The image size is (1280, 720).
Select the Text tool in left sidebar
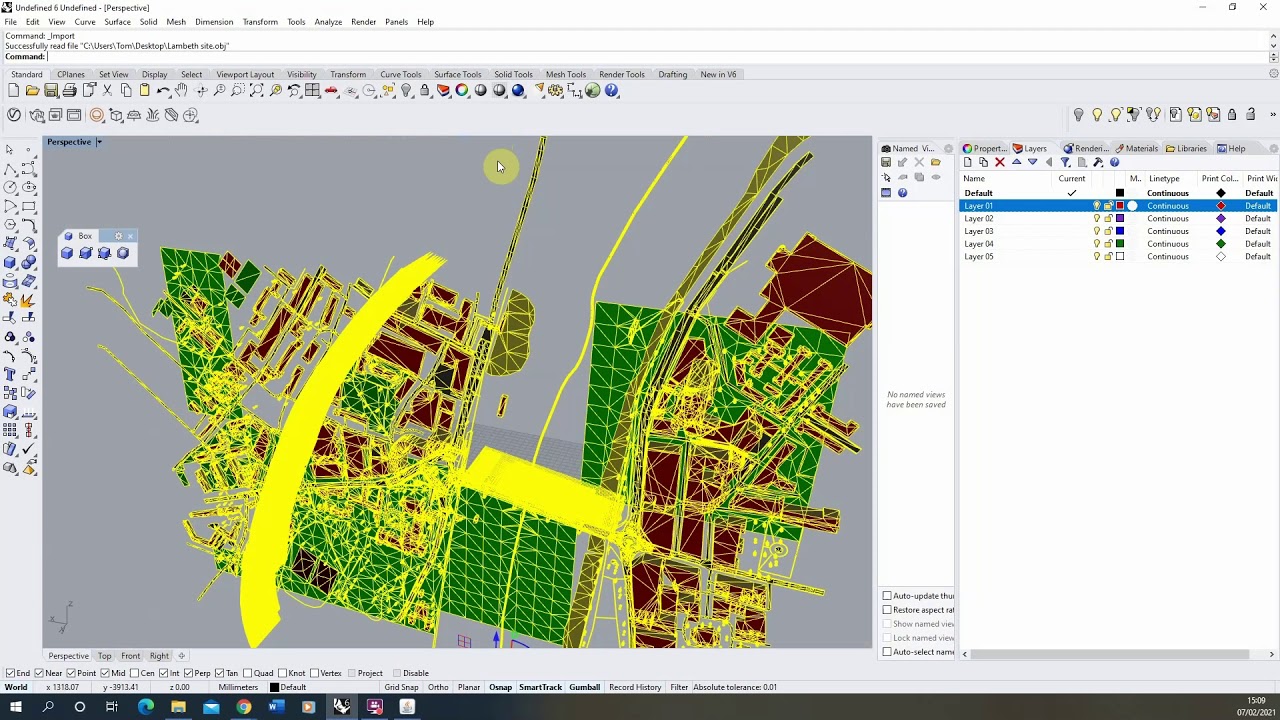(x=10, y=375)
